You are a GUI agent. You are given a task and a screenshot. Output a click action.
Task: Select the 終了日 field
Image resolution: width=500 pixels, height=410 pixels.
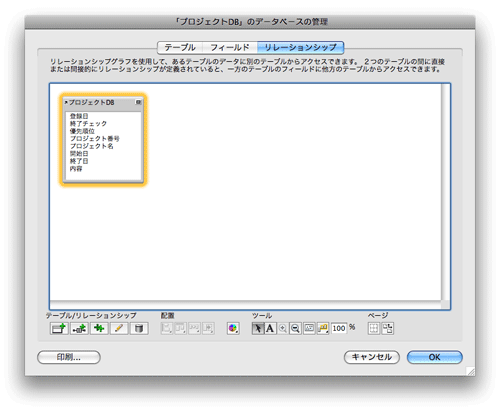pyautogui.click(x=79, y=161)
